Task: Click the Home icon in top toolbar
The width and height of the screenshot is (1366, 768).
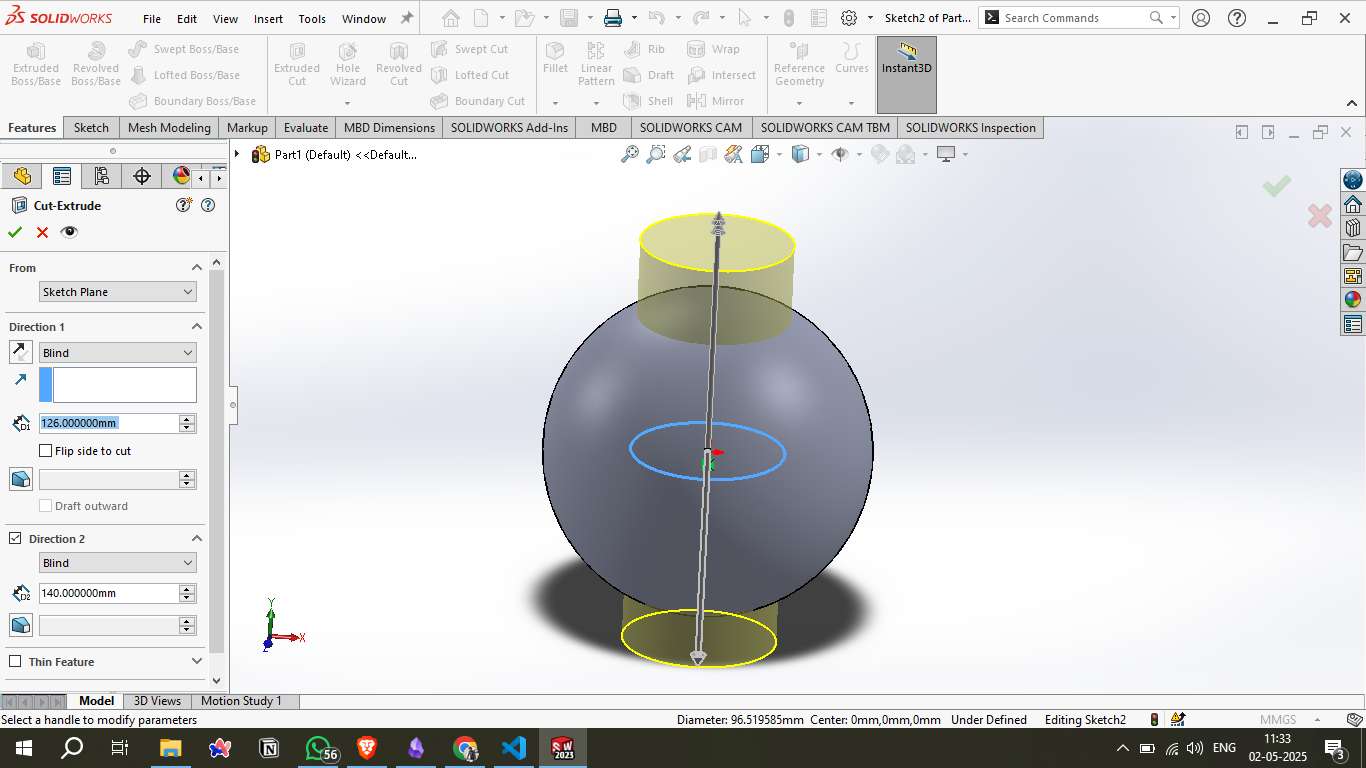Action: [x=451, y=18]
